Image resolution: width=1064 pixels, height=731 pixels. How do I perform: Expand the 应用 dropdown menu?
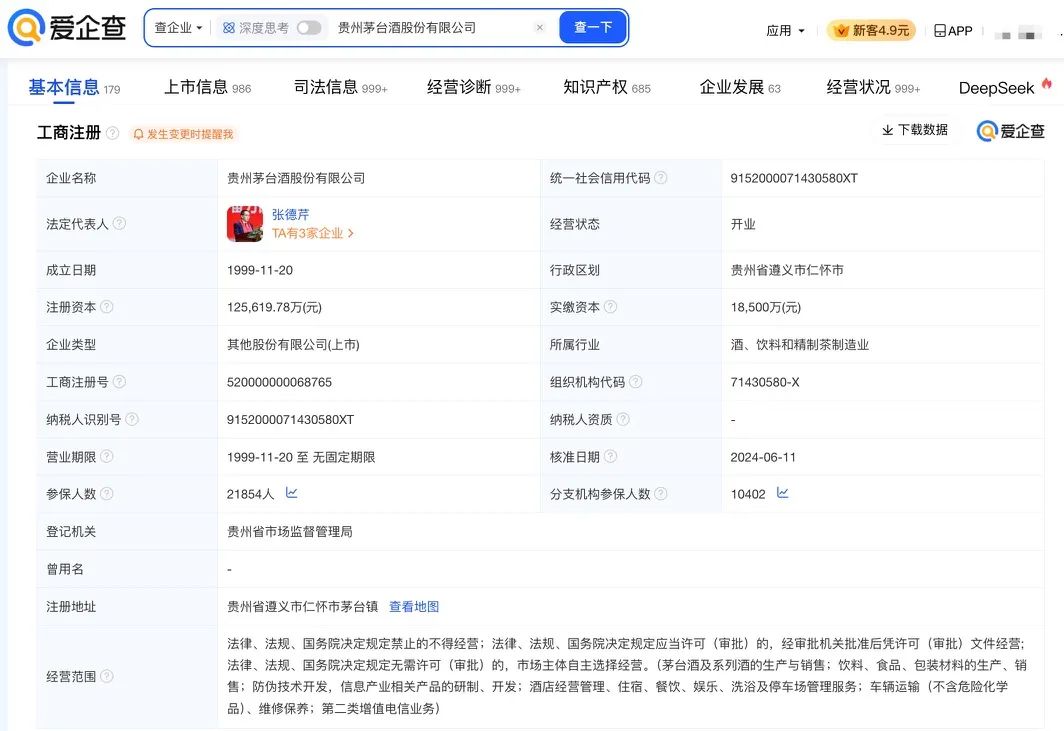tap(784, 31)
